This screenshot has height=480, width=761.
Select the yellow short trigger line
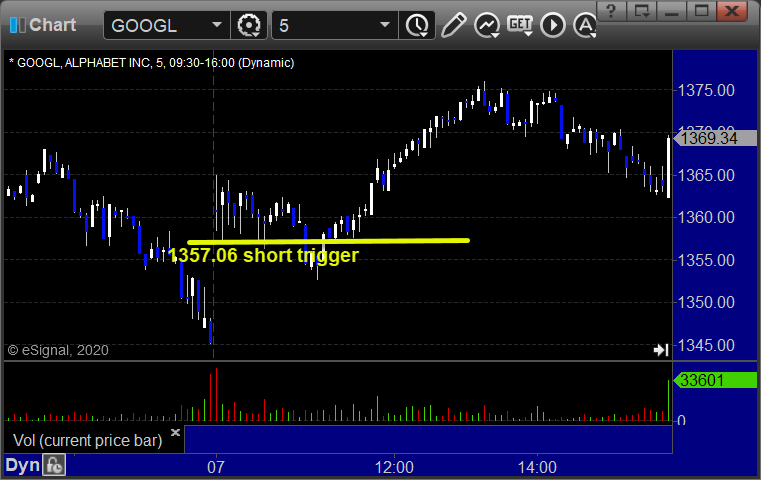[328, 241]
